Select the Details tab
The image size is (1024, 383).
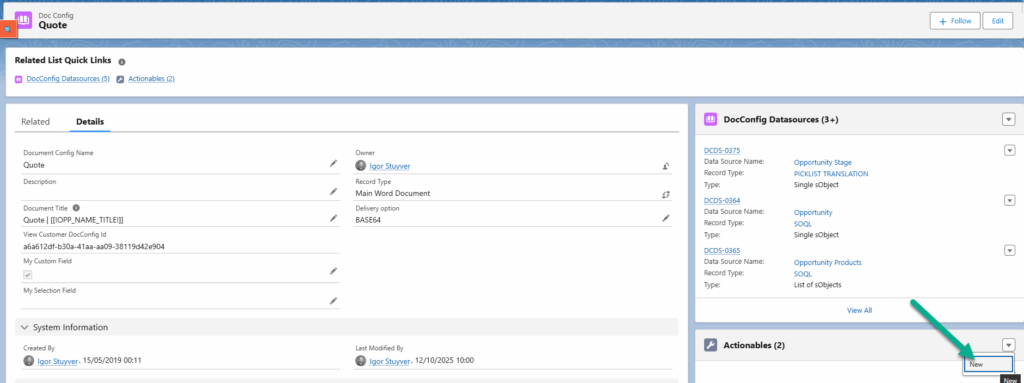[90, 122]
